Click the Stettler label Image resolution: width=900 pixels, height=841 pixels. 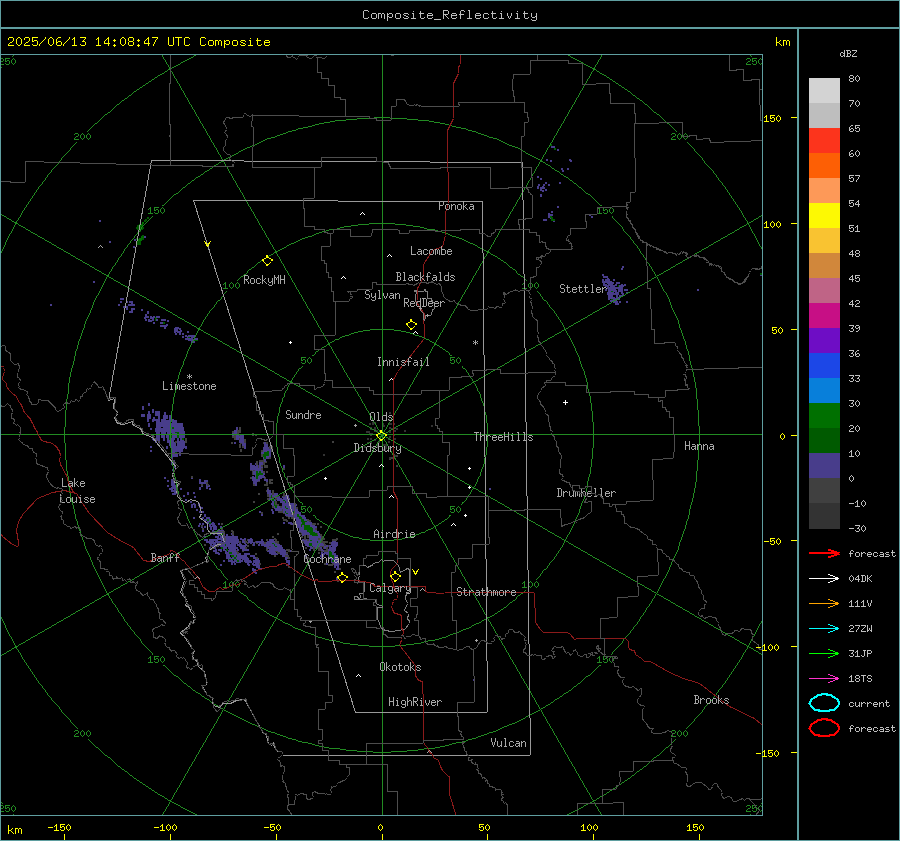(x=583, y=289)
